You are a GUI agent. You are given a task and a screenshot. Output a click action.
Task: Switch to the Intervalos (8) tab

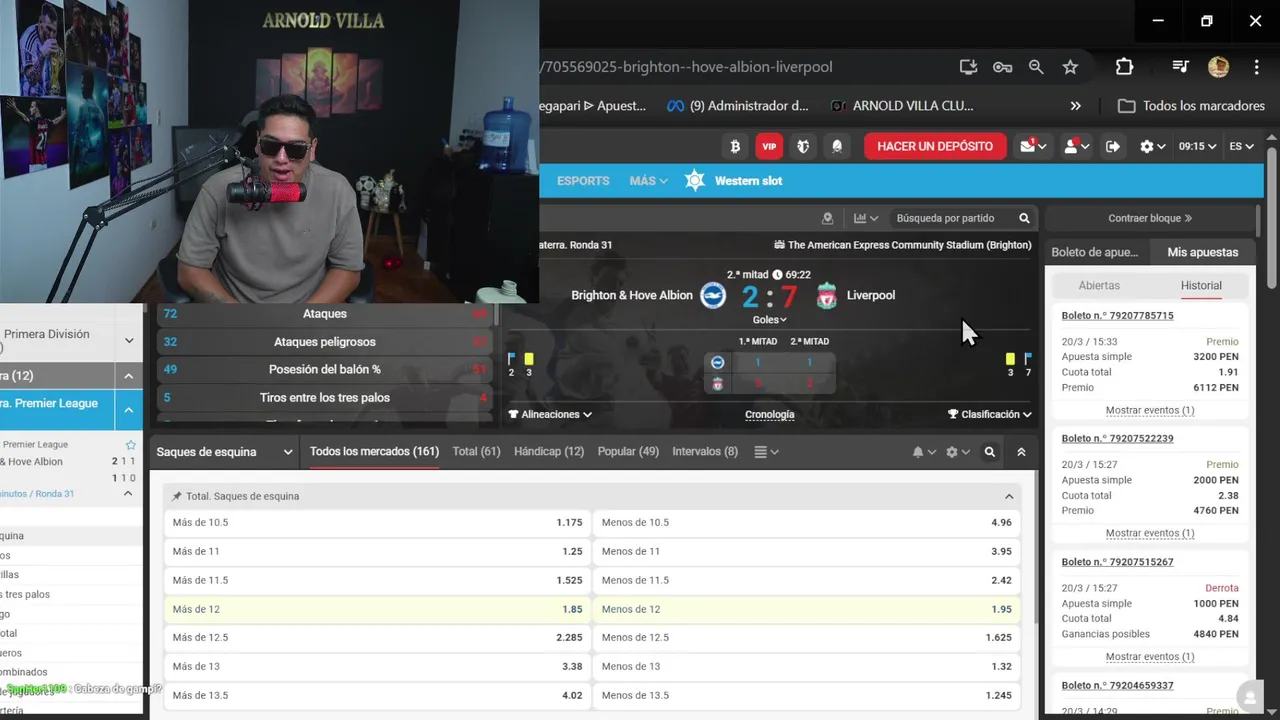(705, 452)
